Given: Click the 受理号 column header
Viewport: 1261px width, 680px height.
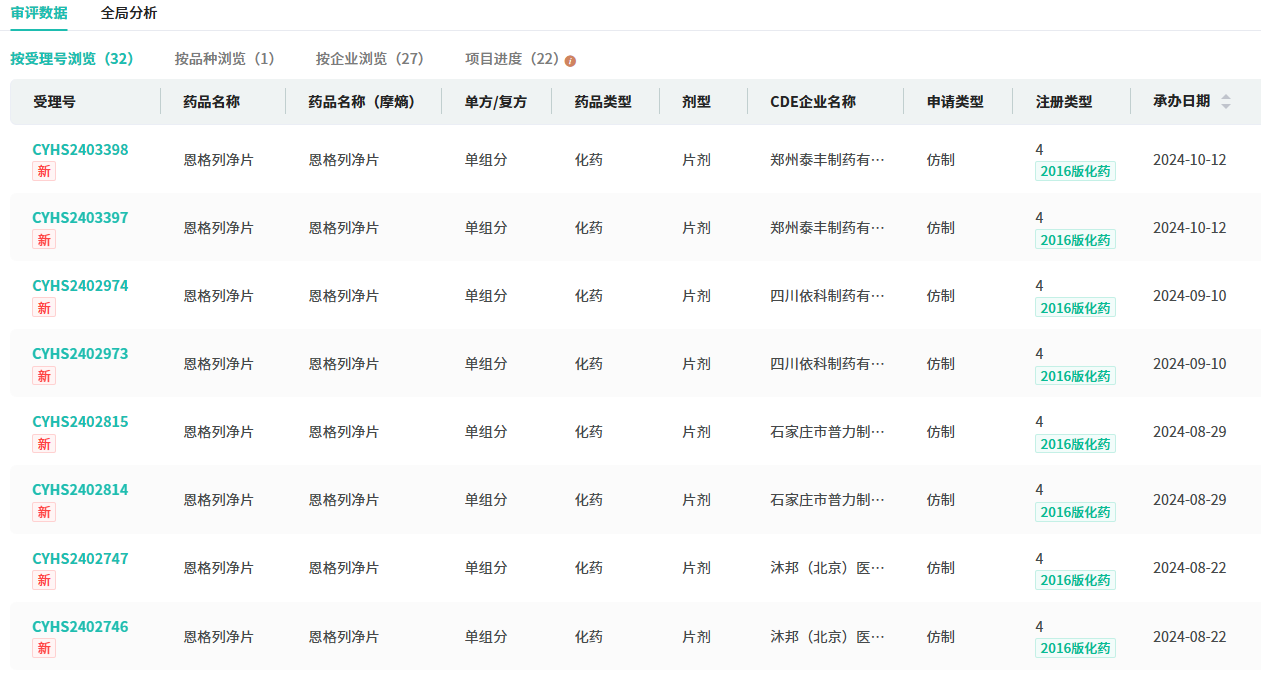Looking at the screenshot, I should coord(54,102).
